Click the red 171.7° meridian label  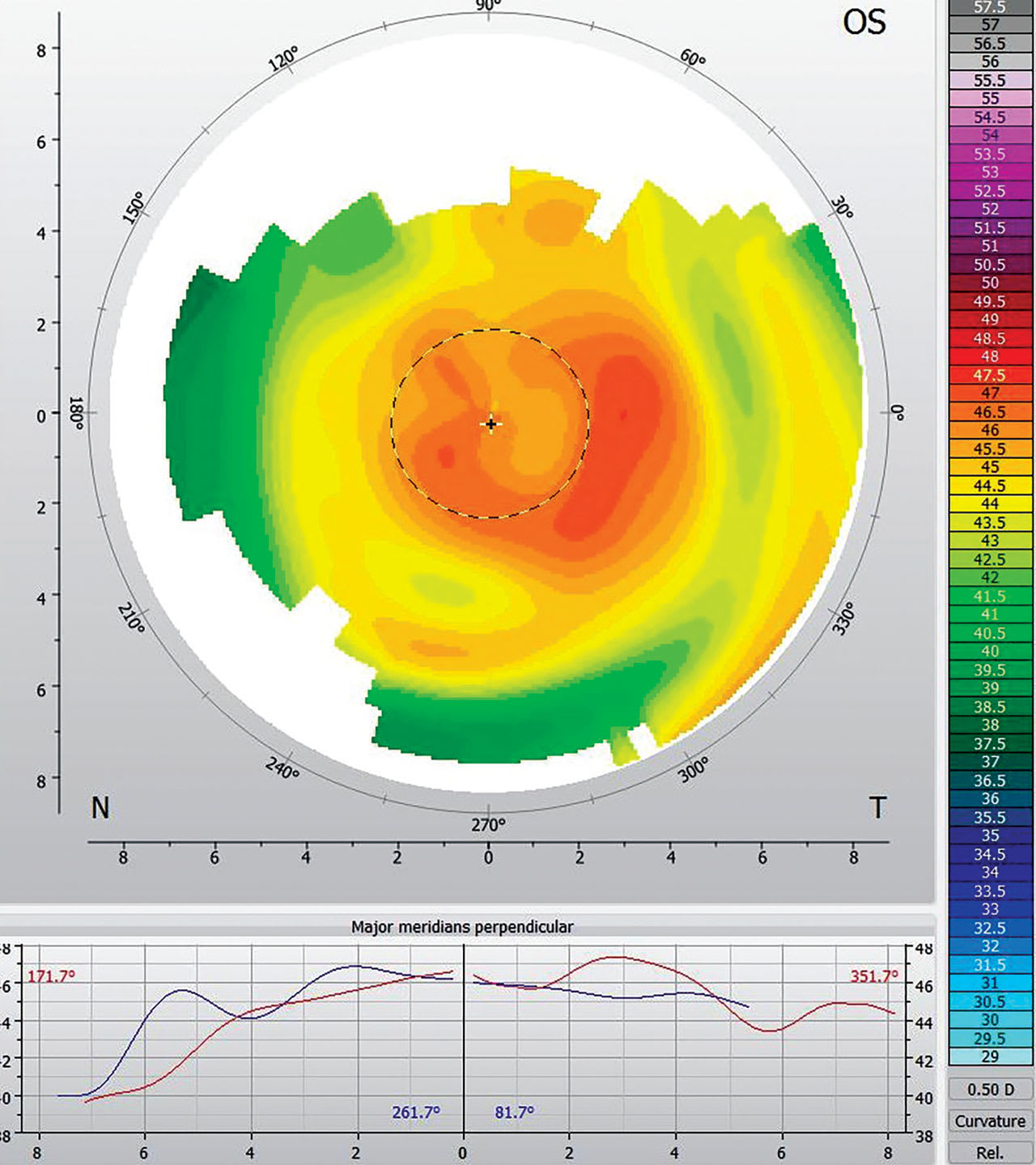click(x=51, y=976)
